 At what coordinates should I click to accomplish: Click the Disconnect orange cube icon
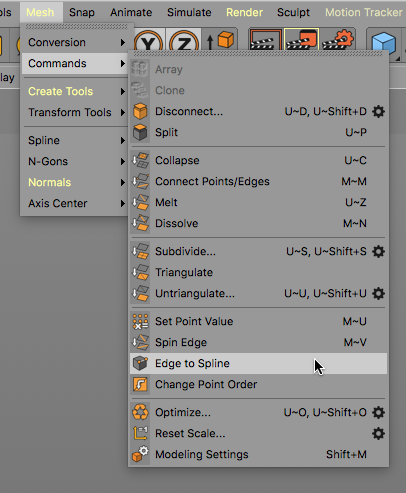pos(140,111)
